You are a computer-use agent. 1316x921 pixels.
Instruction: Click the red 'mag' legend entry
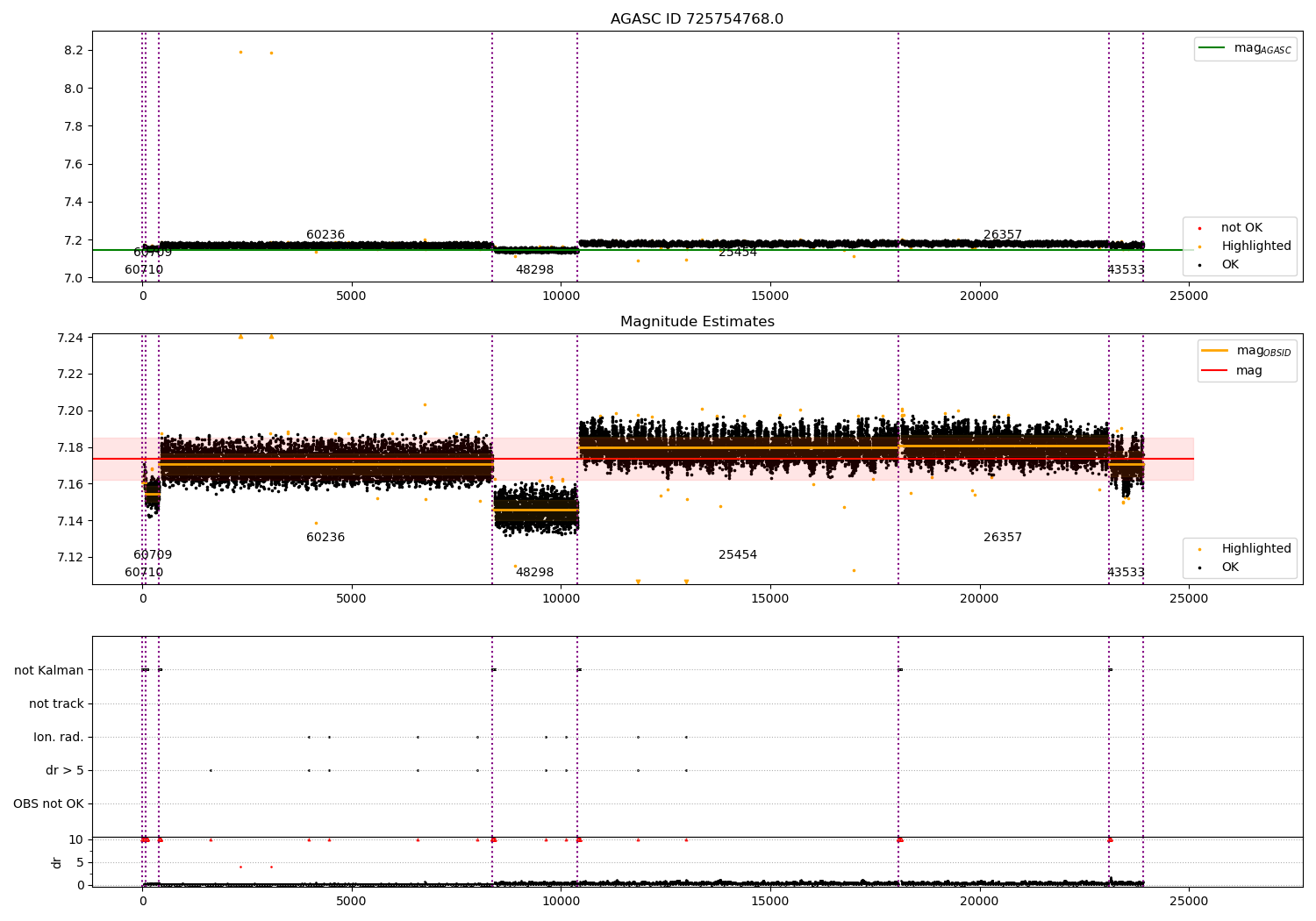1233,370
